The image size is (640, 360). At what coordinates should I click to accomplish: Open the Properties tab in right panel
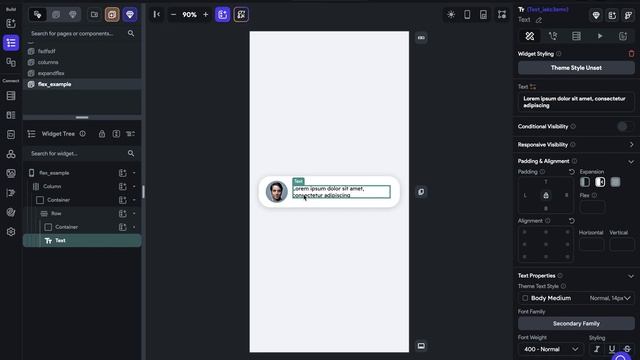pos(530,36)
